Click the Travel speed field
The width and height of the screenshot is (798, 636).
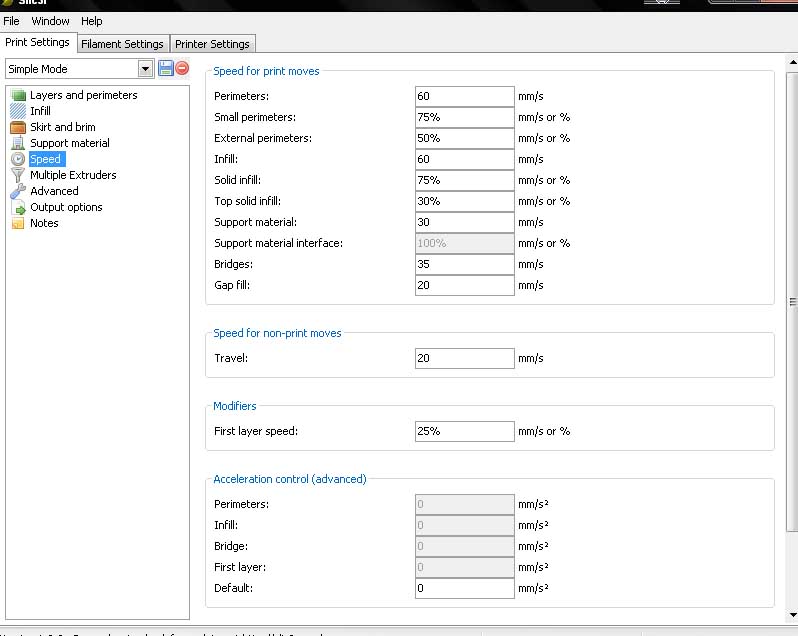(465, 358)
